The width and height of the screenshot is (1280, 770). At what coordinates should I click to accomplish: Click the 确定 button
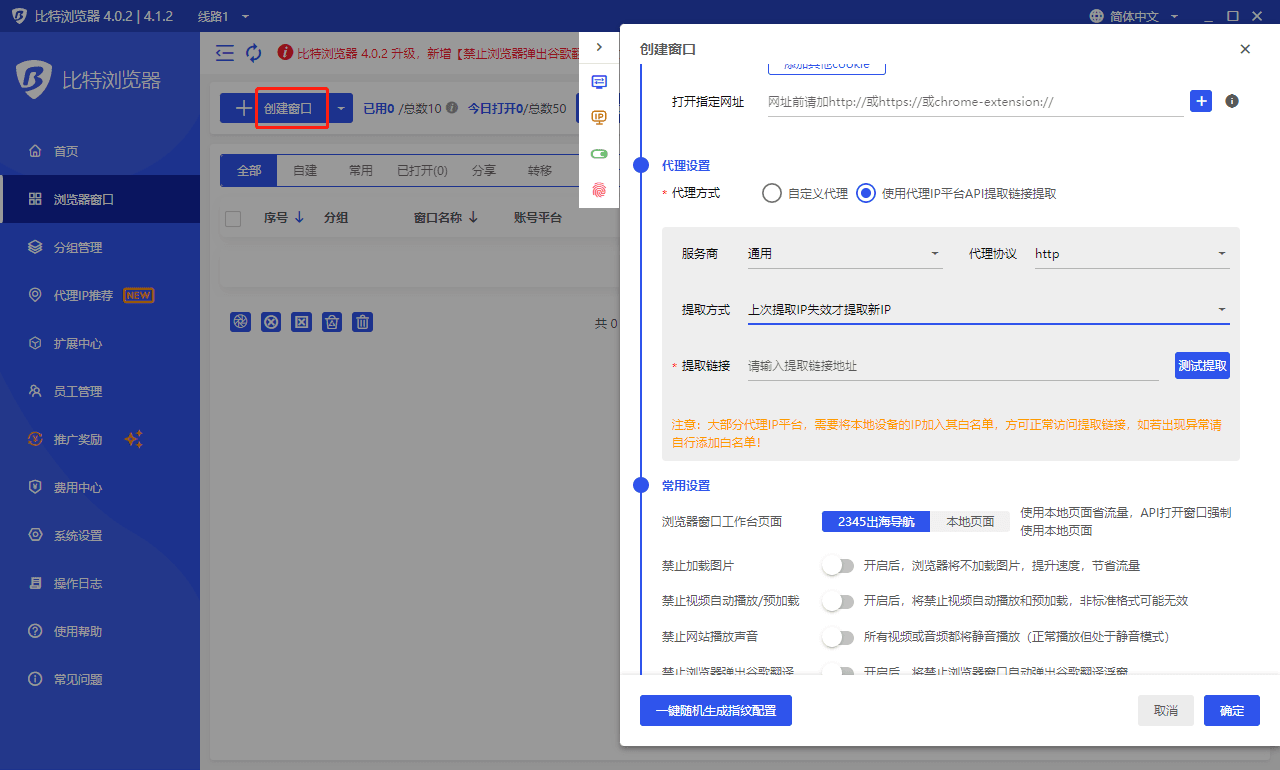tap(1232, 710)
